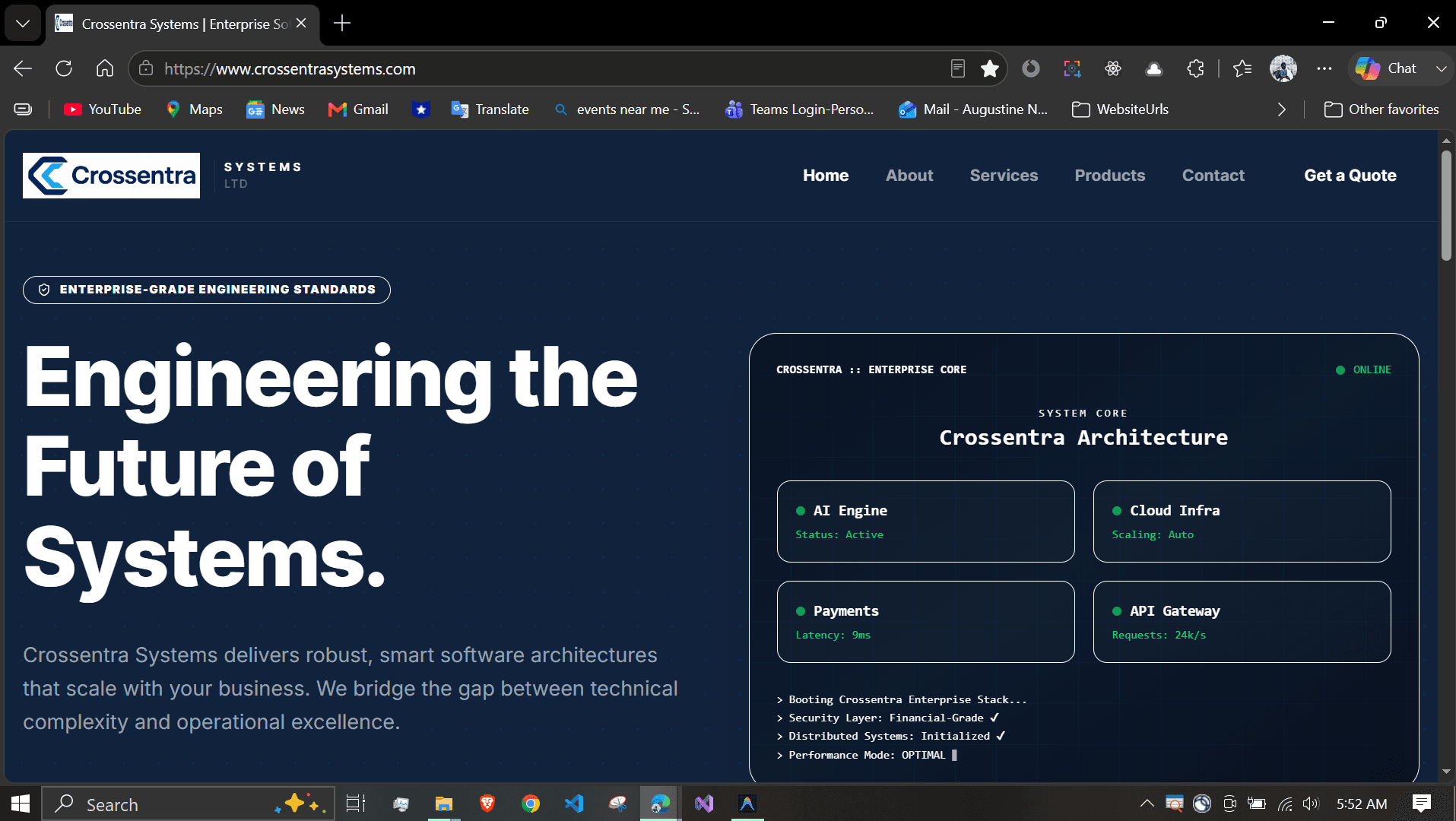Open Visual Studio from the taskbar

tap(704, 804)
